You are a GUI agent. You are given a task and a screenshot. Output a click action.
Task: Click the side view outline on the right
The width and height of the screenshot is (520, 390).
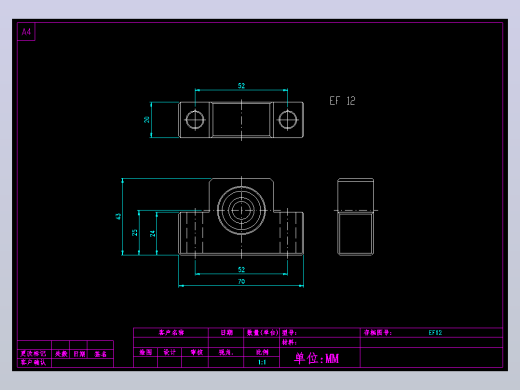(355, 217)
